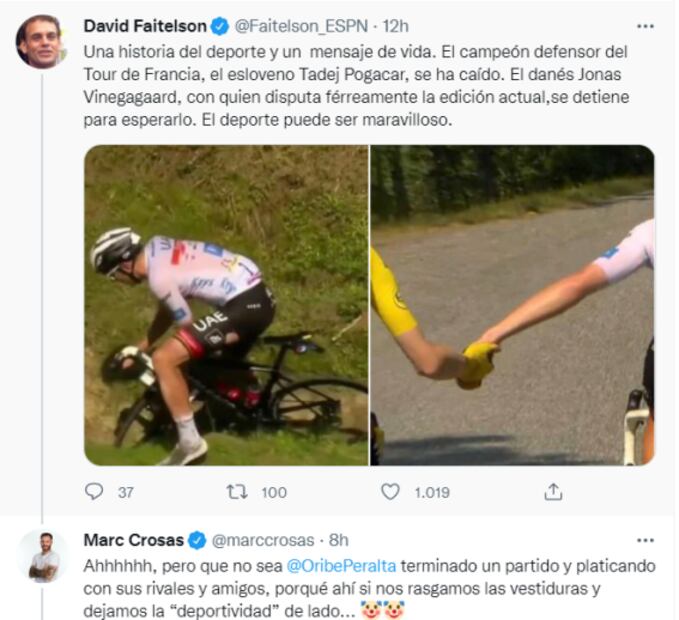Image resolution: width=679 pixels, height=620 pixels.
Task: Like David Faitelson's tweet
Action: pyautogui.click(x=391, y=491)
